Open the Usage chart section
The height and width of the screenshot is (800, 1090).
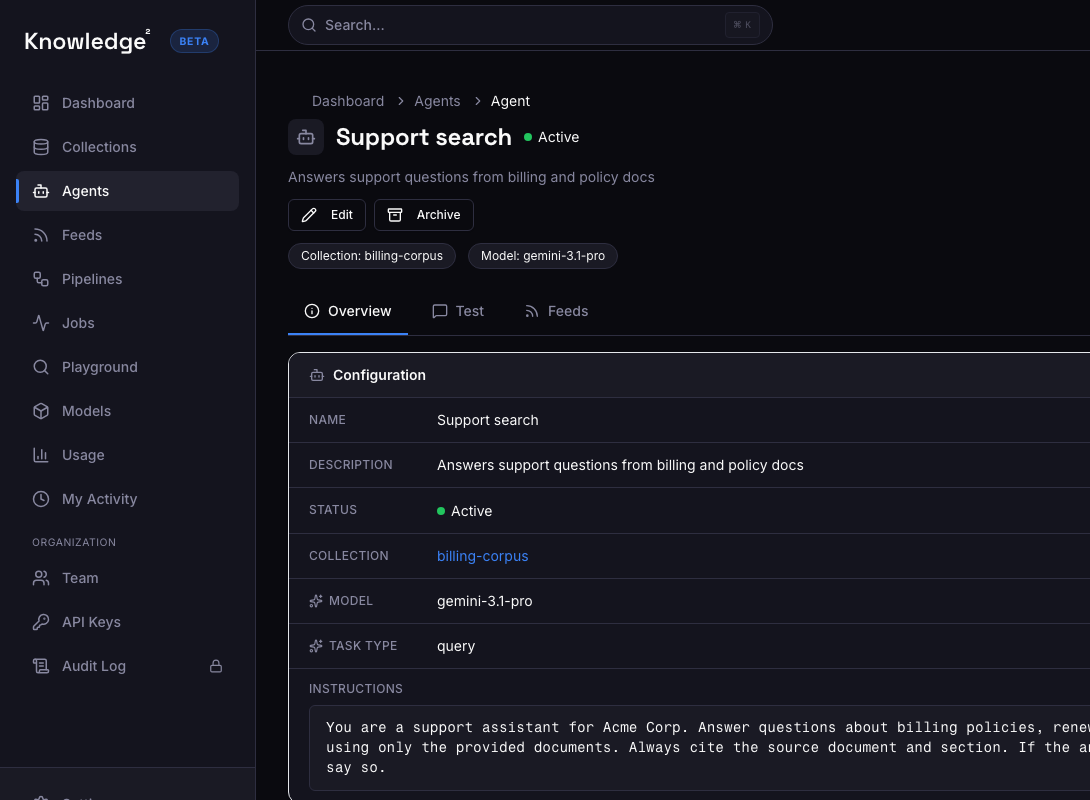pos(81,455)
